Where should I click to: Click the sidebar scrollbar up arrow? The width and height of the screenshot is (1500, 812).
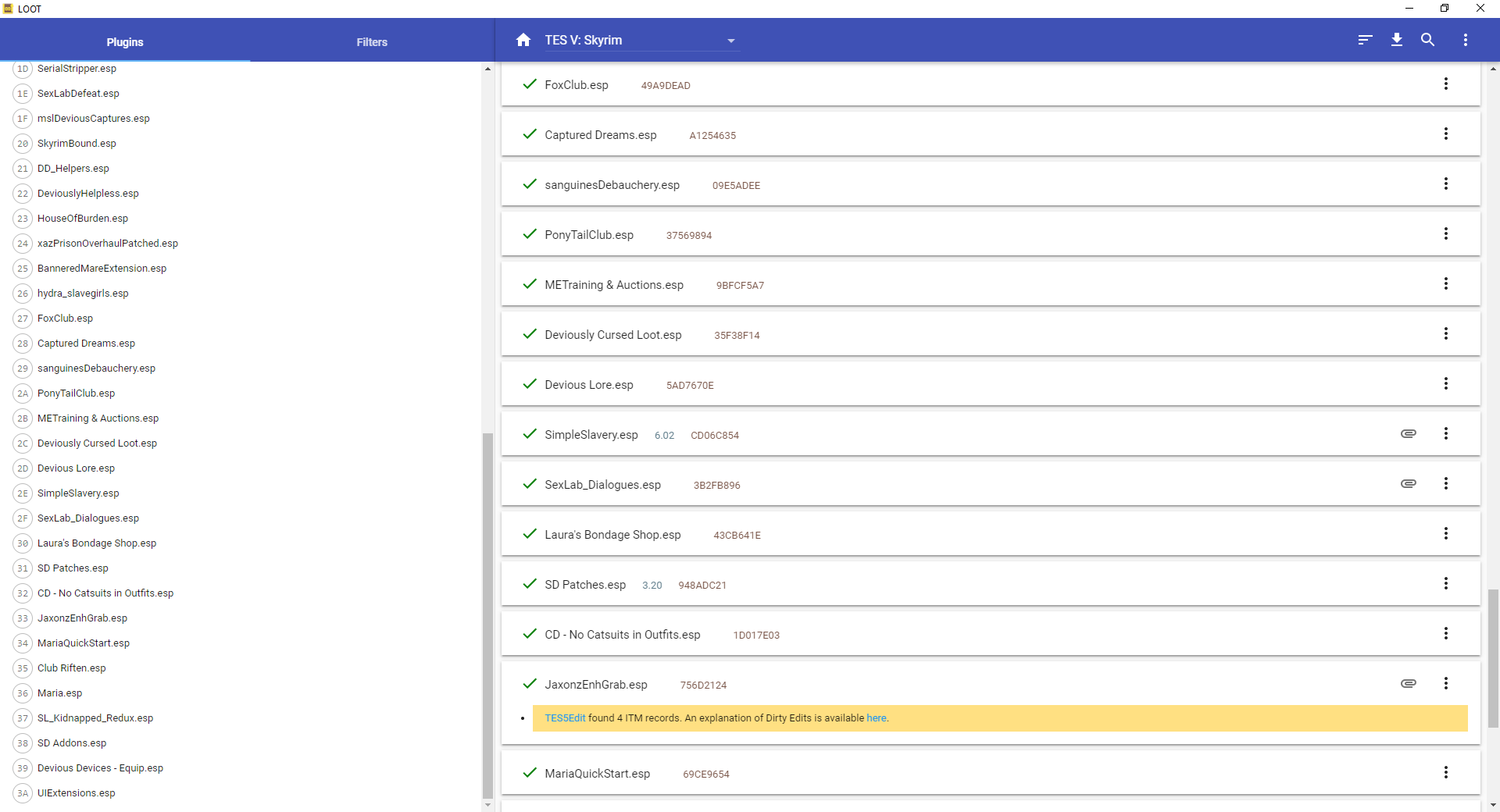click(x=487, y=69)
